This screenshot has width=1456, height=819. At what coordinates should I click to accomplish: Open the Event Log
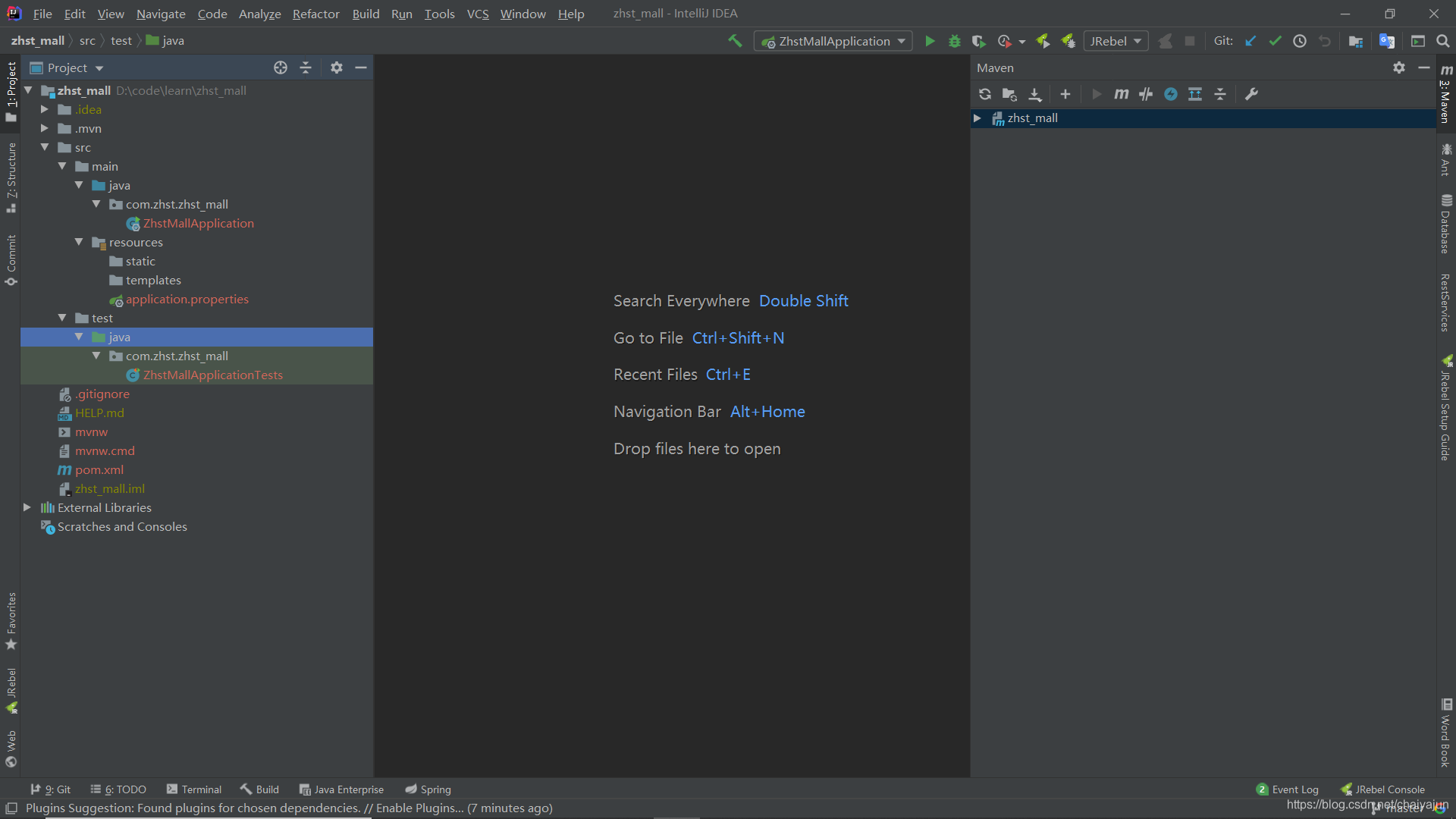click(1288, 789)
